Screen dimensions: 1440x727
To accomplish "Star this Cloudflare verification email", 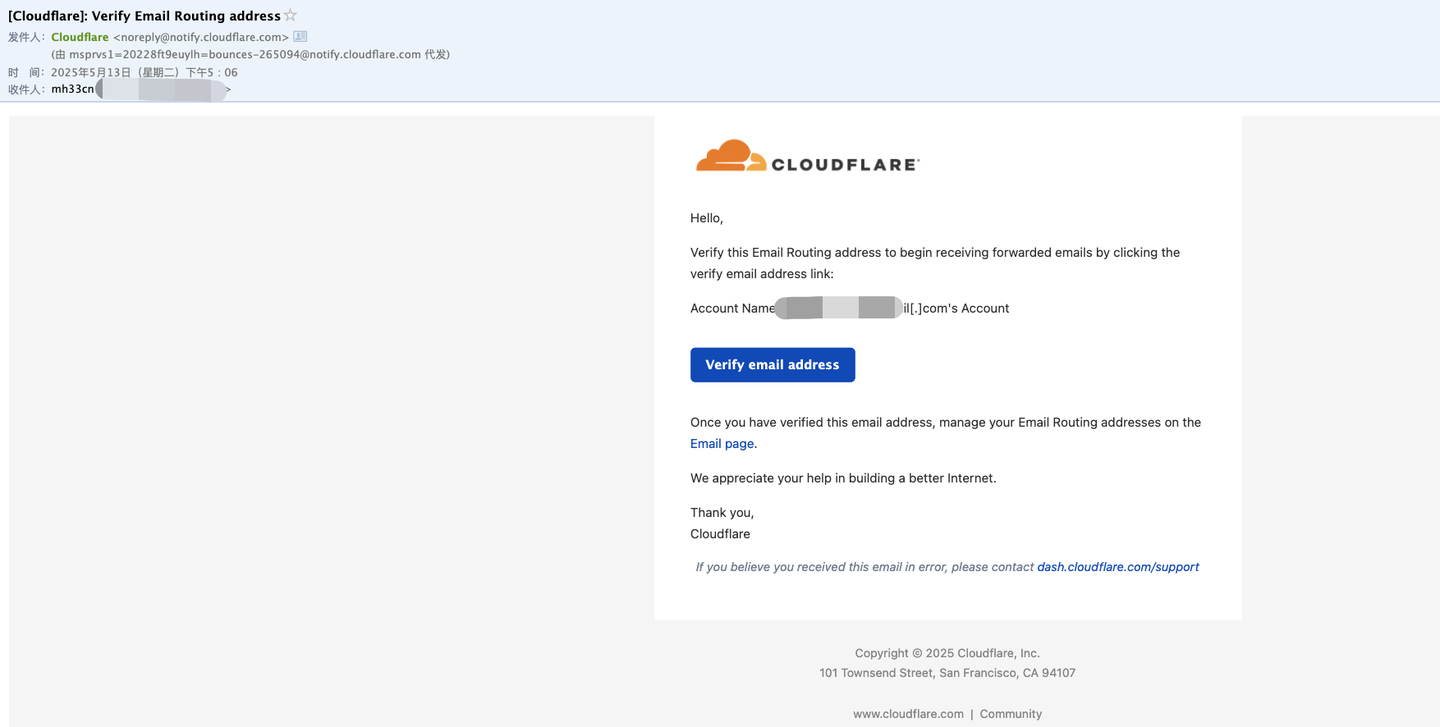I will pos(290,15).
